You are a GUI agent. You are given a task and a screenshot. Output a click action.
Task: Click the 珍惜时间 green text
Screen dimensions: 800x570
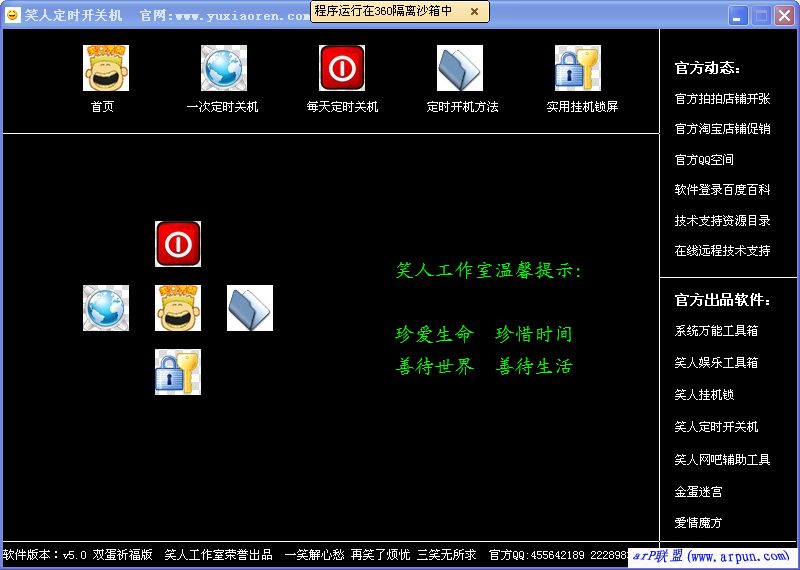point(534,334)
